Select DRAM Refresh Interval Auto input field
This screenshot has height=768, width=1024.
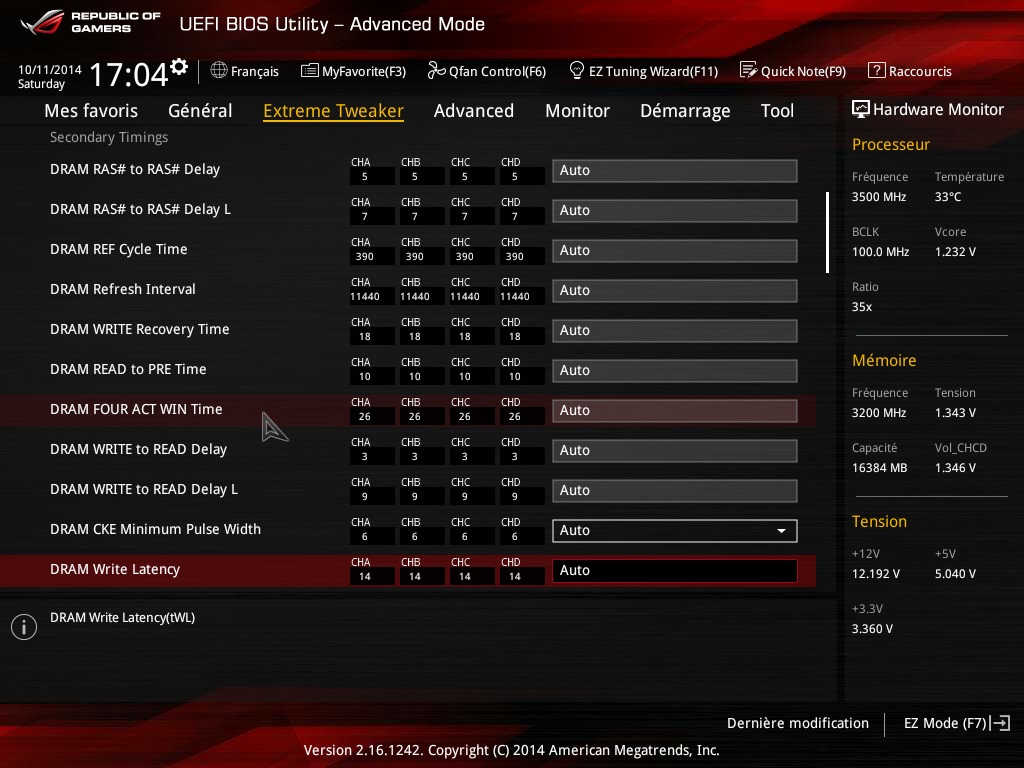point(674,291)
